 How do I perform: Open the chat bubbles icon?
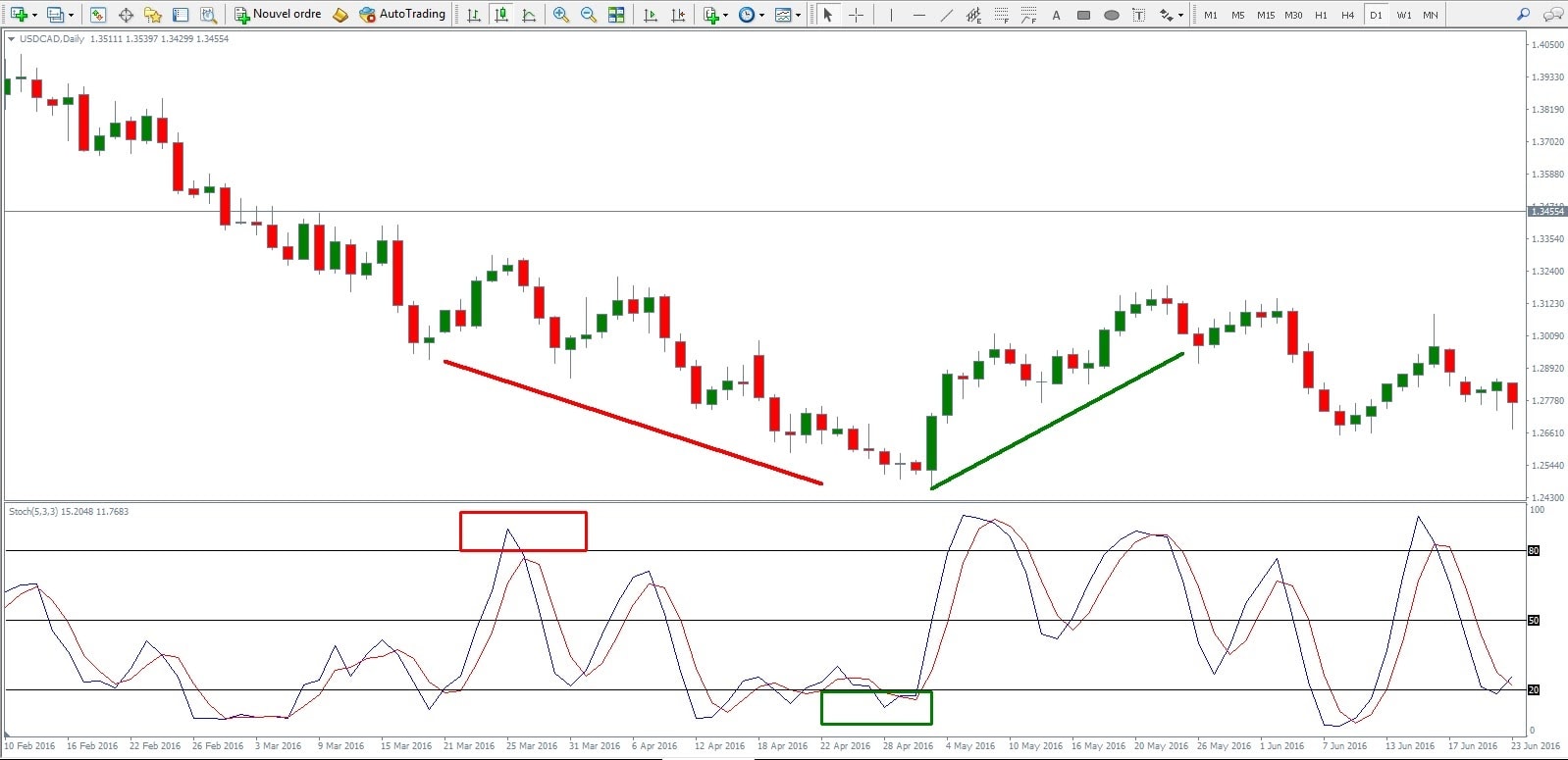point(1552,15)
